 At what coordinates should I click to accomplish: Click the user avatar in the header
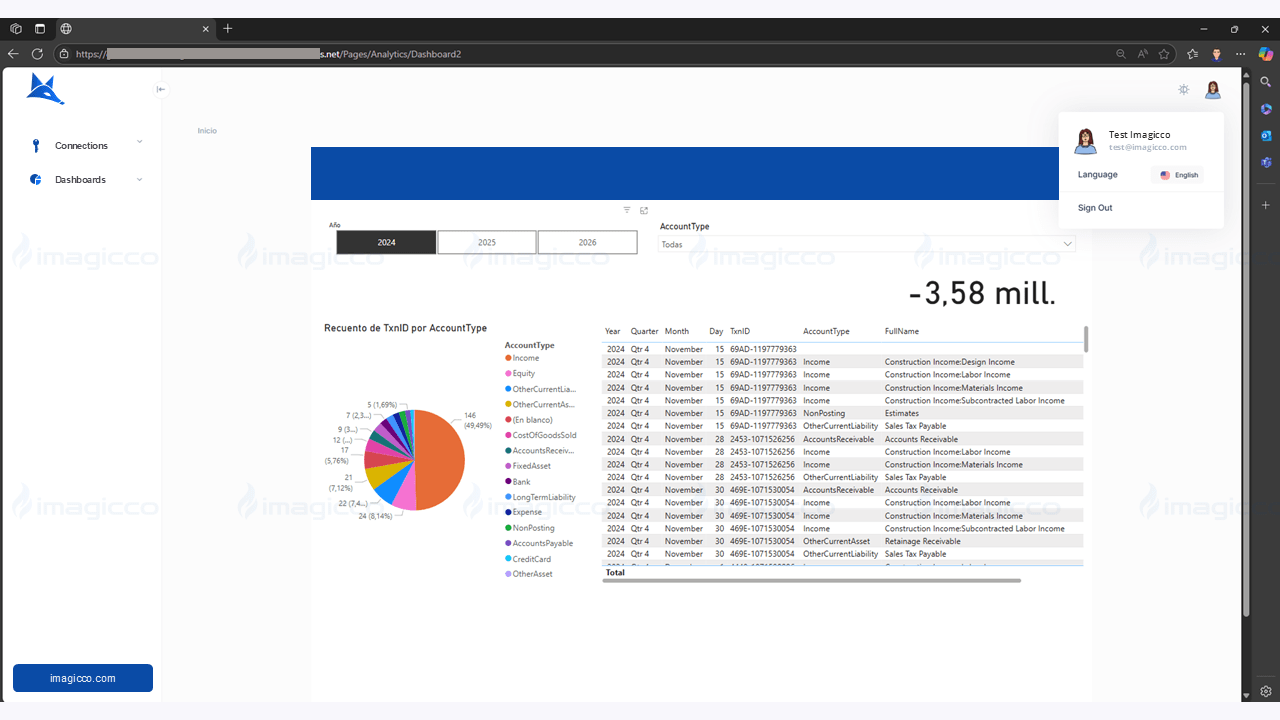pyautogui.click(x=1213, y=90)
